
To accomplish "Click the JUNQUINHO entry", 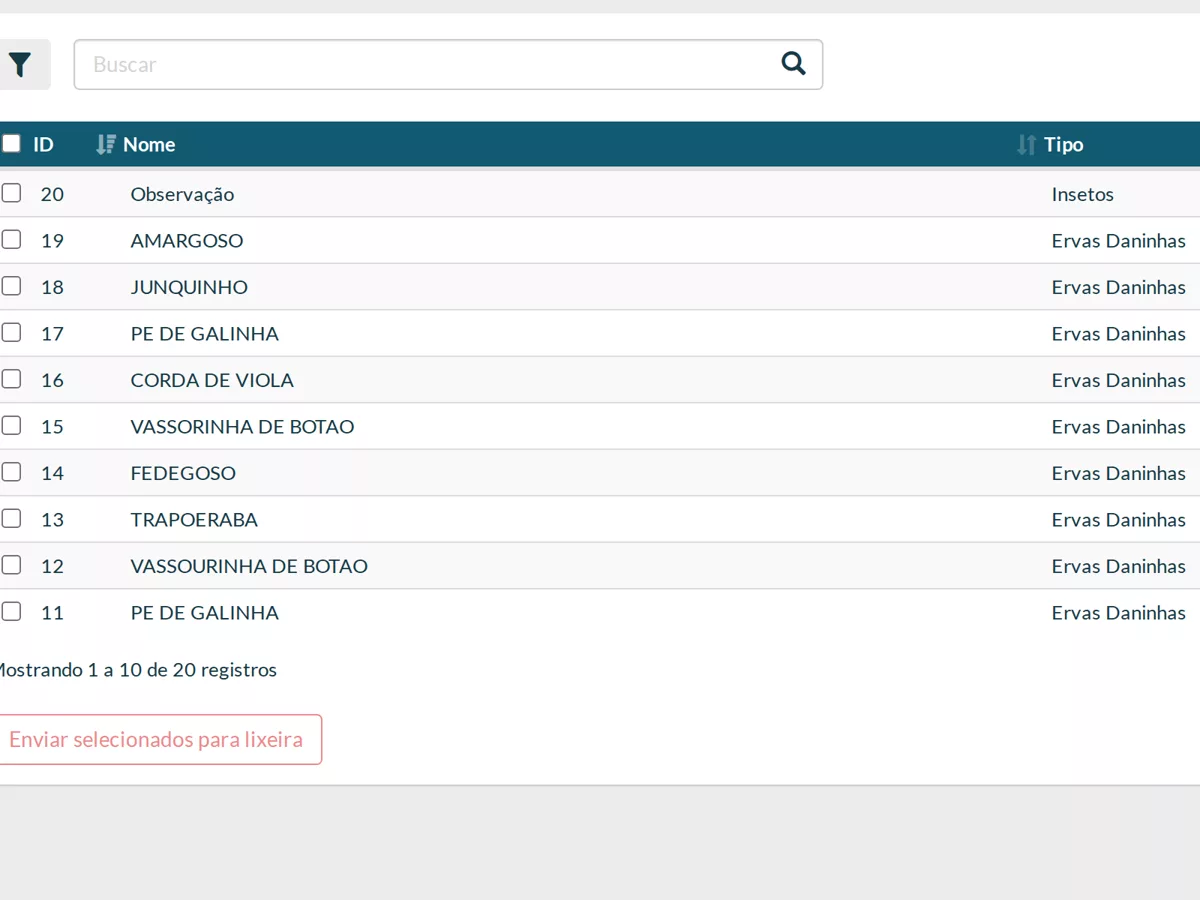I will (189, 287).
